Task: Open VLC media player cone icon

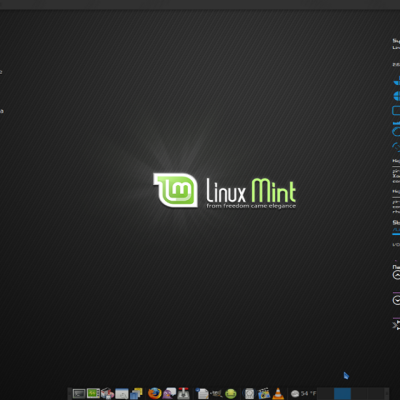Action: point(278,393)
